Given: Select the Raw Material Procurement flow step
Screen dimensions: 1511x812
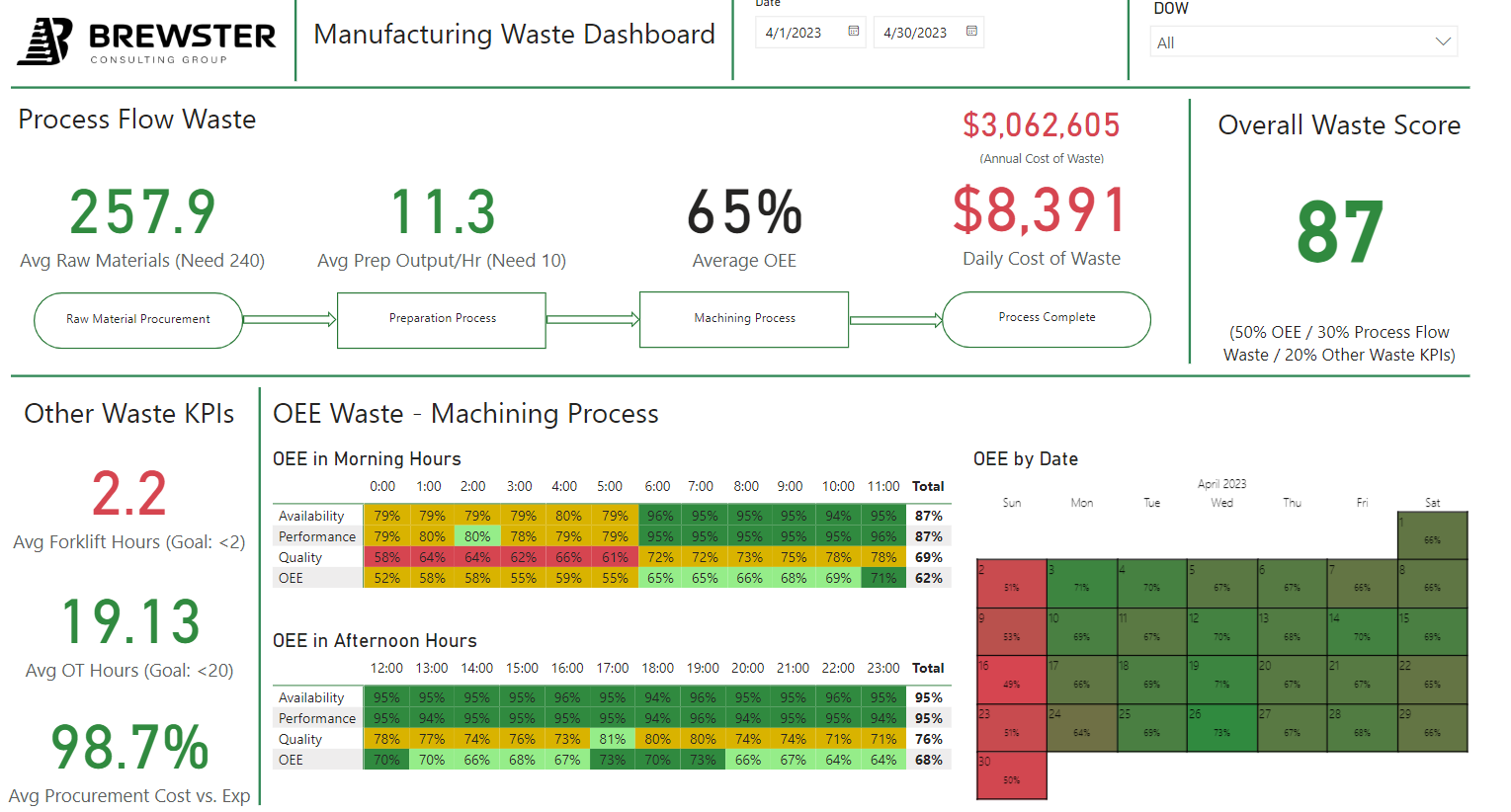Looking at the screenshot, I should [137, 319].
